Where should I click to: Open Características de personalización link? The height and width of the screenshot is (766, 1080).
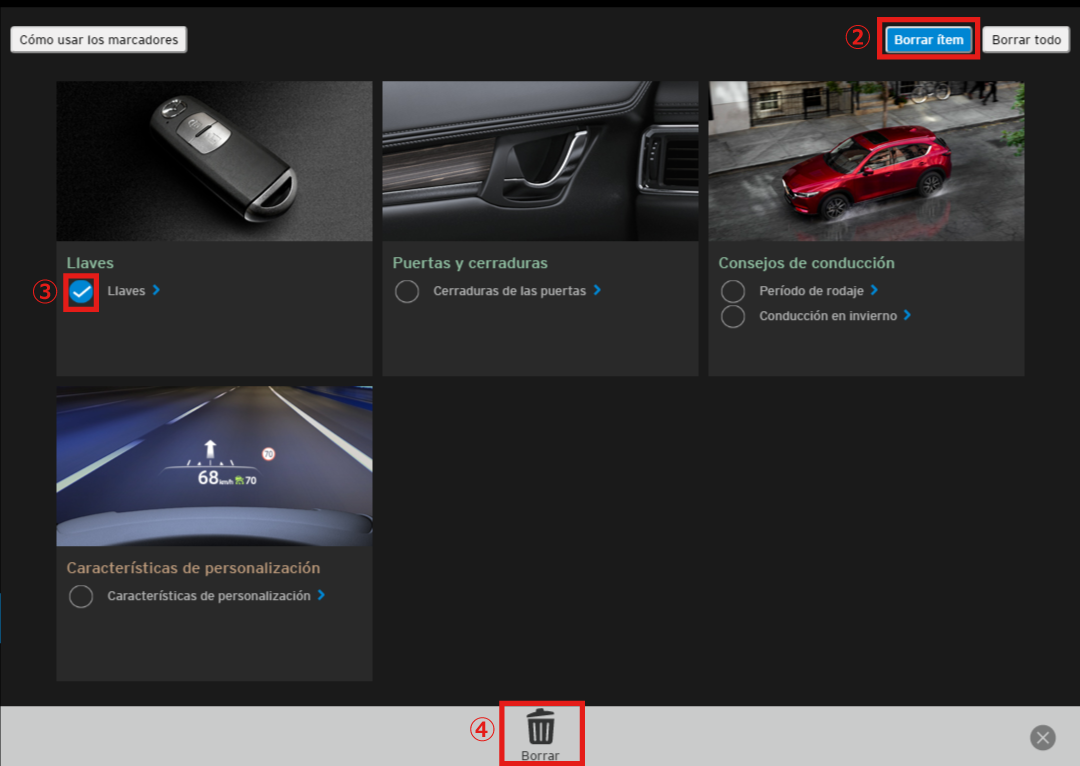[209, 595]
